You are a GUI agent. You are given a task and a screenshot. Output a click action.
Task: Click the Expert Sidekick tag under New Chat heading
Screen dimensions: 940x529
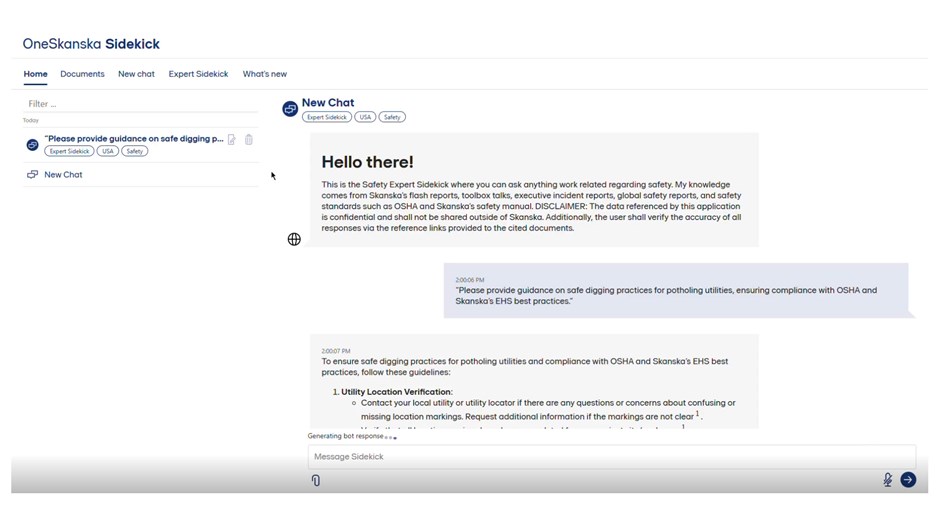pos(327,117)
